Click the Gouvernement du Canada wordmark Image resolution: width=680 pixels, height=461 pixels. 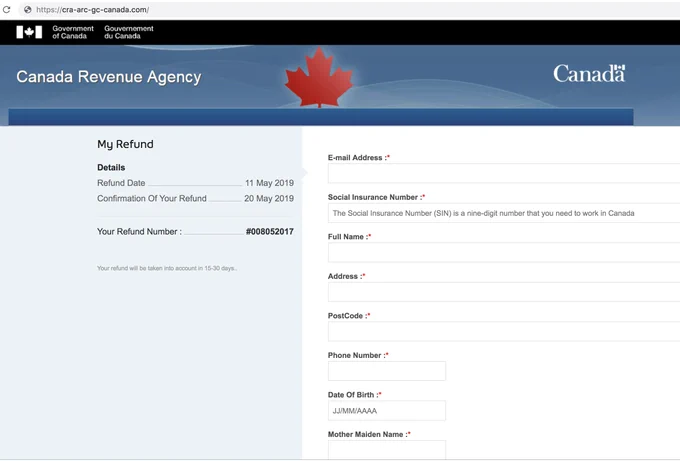(129, 32)
